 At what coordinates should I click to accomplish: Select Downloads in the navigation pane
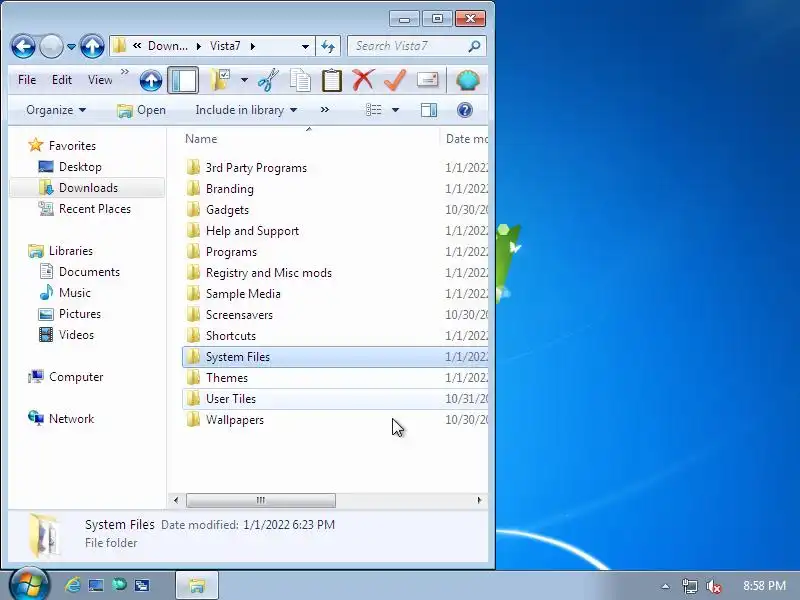point(88,188)
